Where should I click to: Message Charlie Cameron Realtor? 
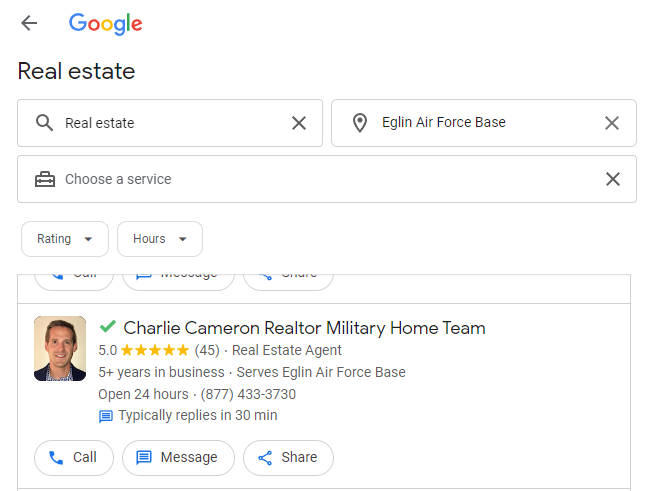[178, 458]
